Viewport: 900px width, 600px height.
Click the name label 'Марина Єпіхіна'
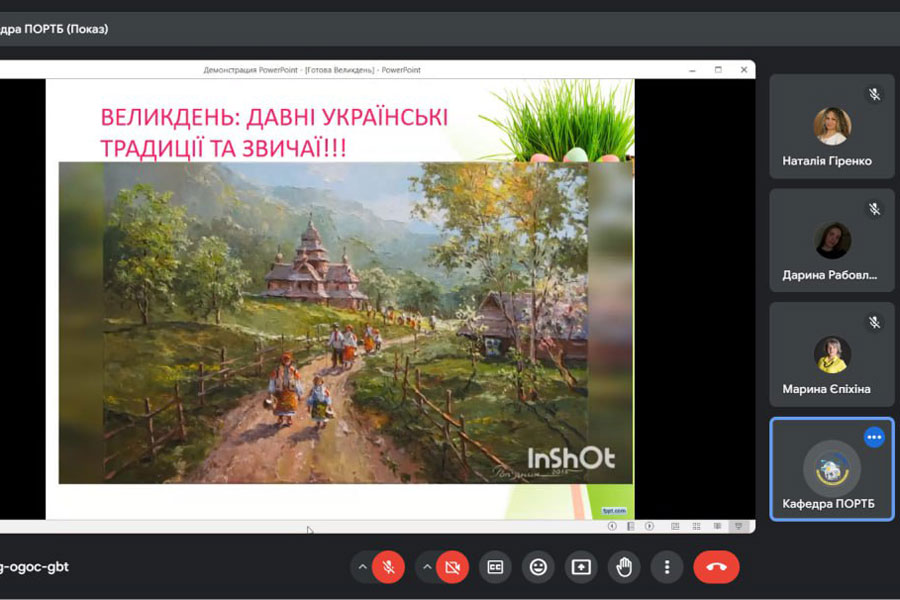point(827,389)
